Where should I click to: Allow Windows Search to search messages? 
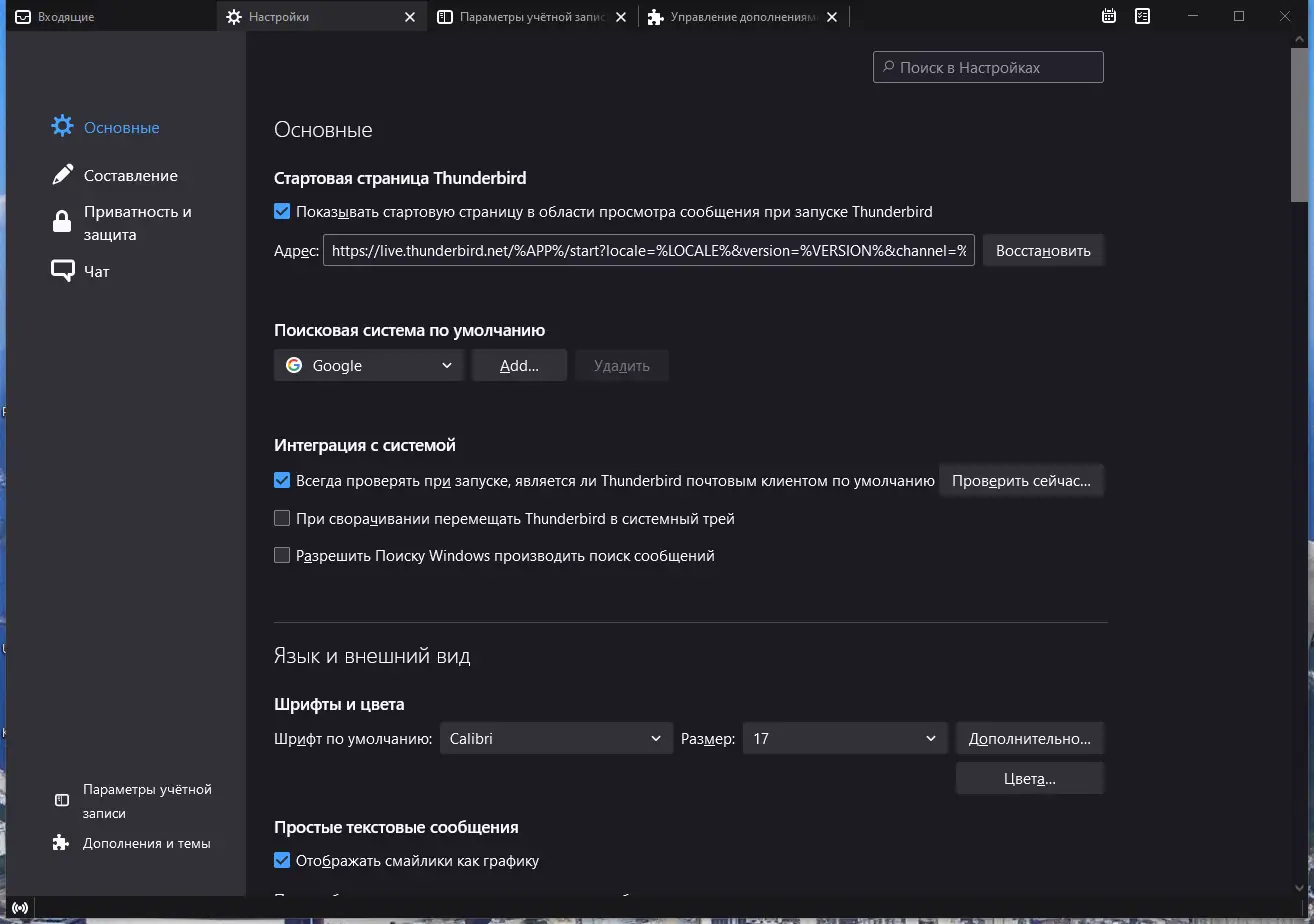pos(282,555)
